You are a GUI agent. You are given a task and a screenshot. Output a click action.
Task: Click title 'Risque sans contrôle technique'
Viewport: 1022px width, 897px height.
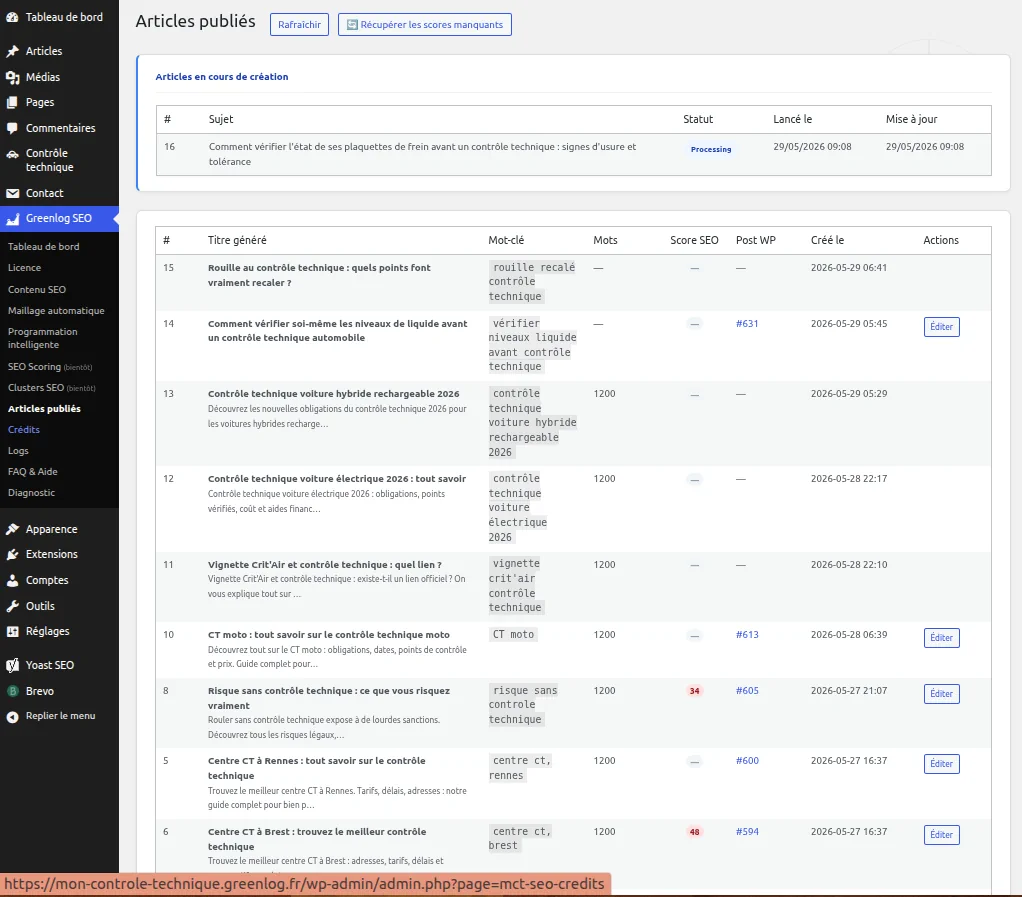(x=328, y=698)
